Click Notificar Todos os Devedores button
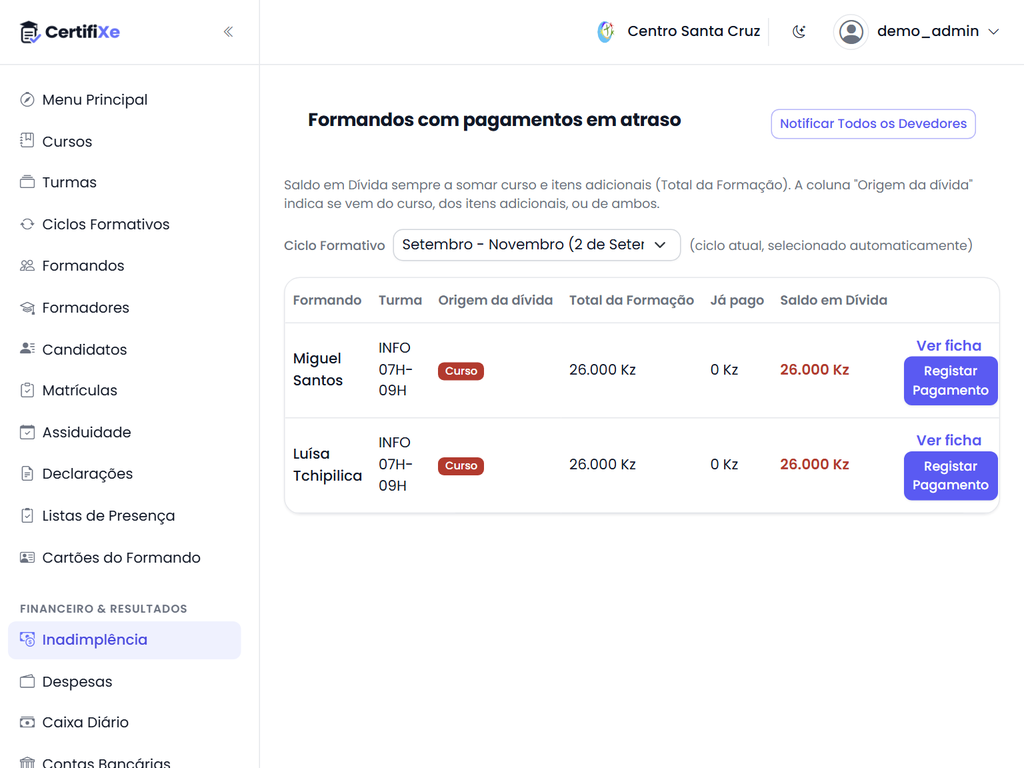 (x=873, y=123)
